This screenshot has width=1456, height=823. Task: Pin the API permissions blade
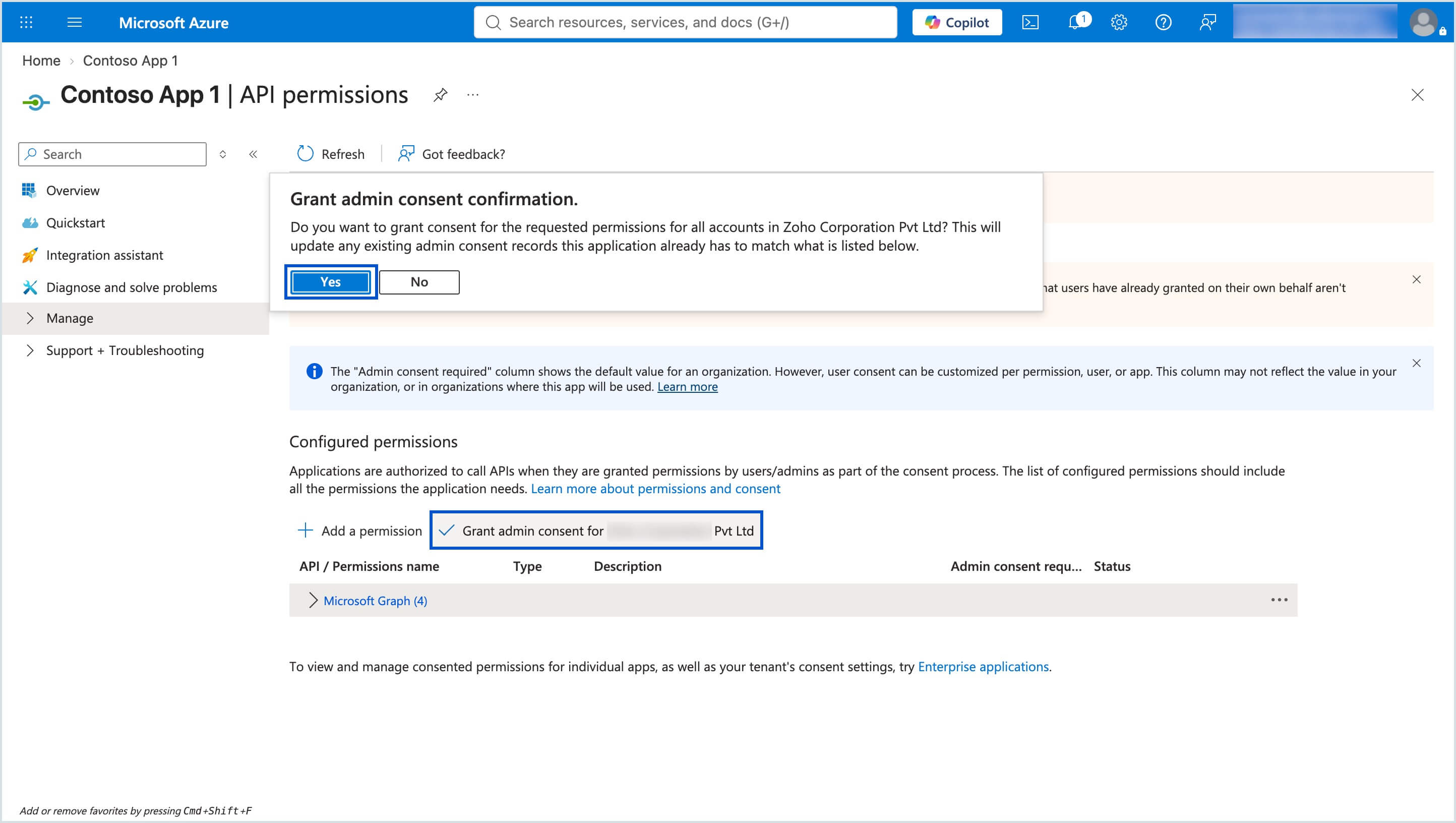pyautogui.click(x=440, y=95)
